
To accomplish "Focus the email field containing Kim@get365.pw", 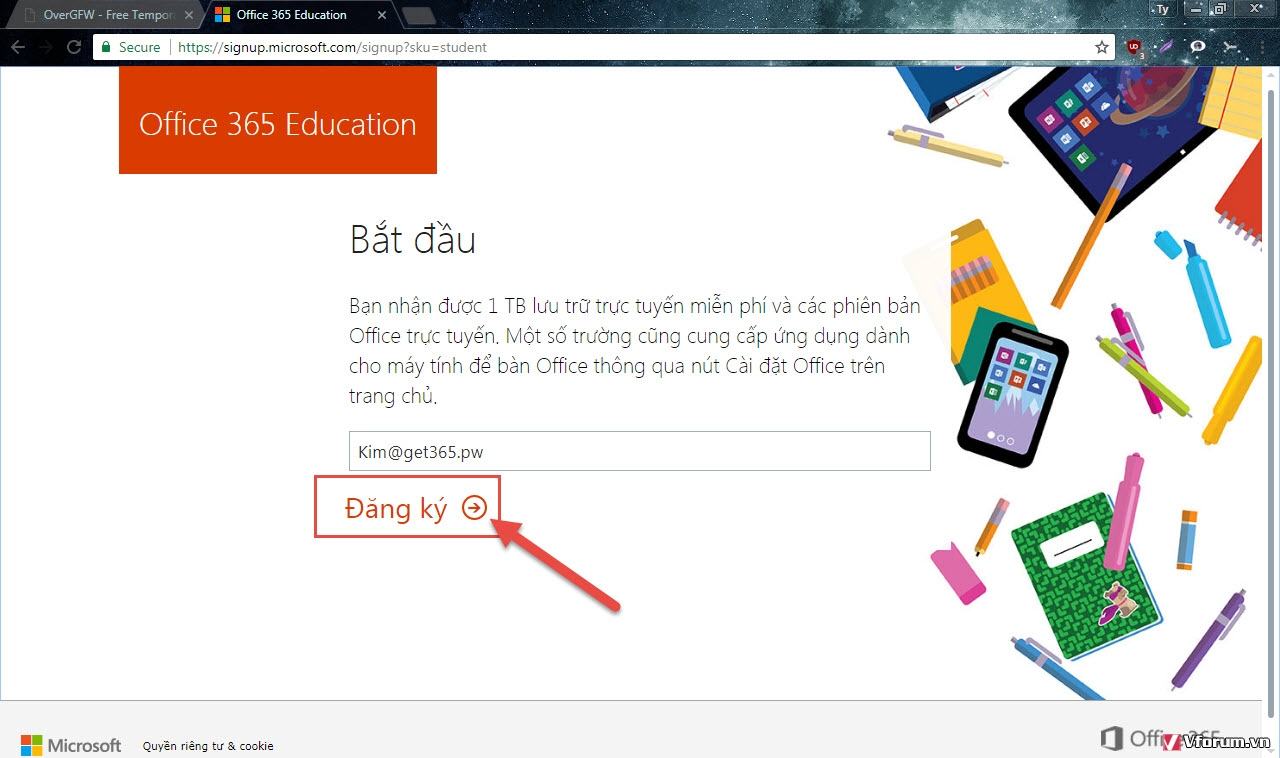I will [x=639, y=451].
